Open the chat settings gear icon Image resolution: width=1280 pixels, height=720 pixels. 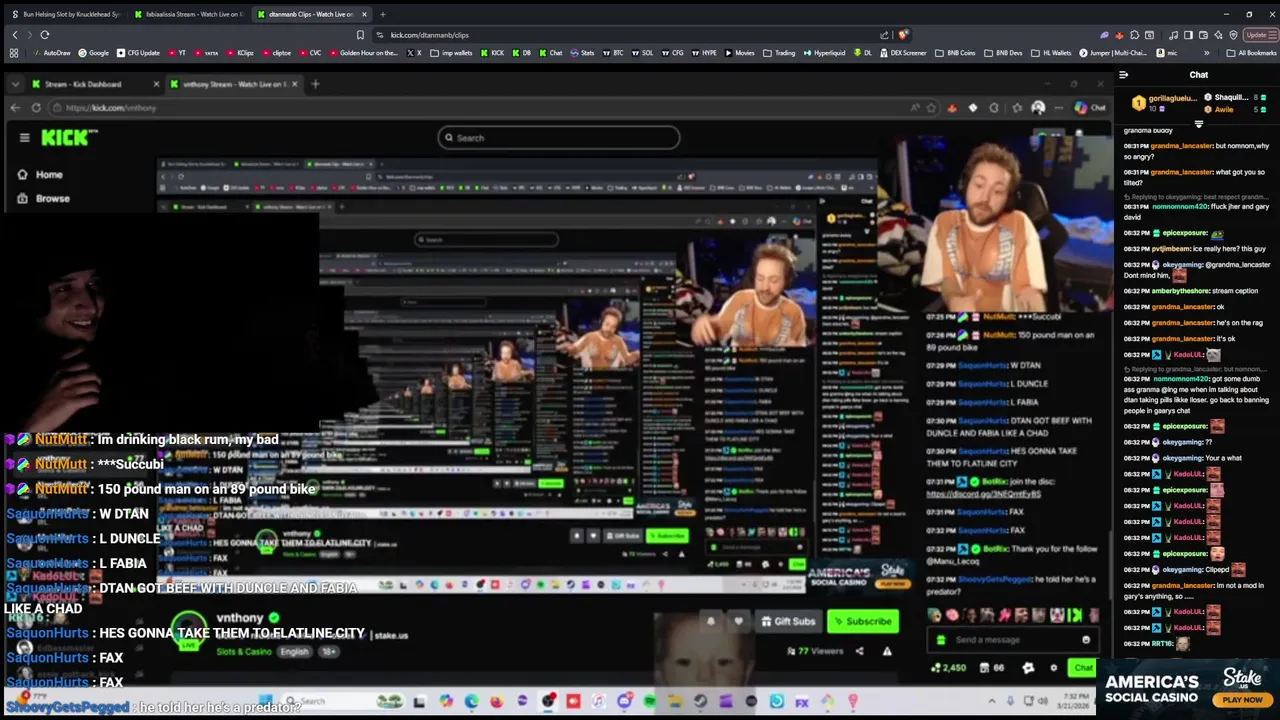1053,667
